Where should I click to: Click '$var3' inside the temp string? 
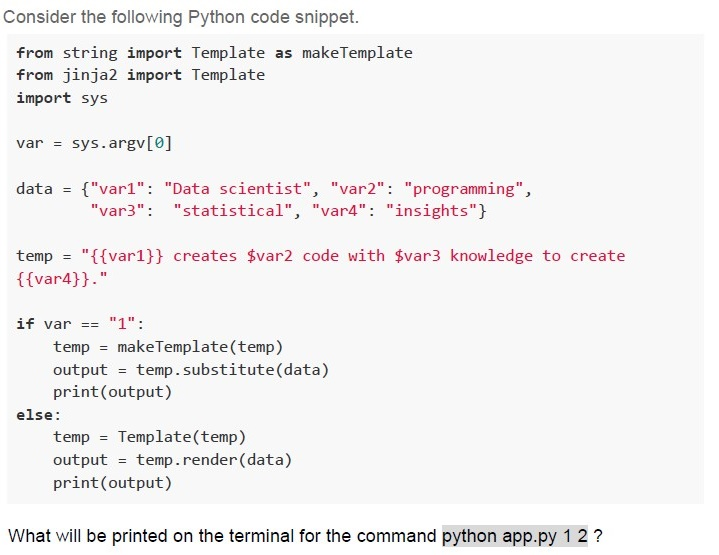pyautogui.click(x=417, y=256)
